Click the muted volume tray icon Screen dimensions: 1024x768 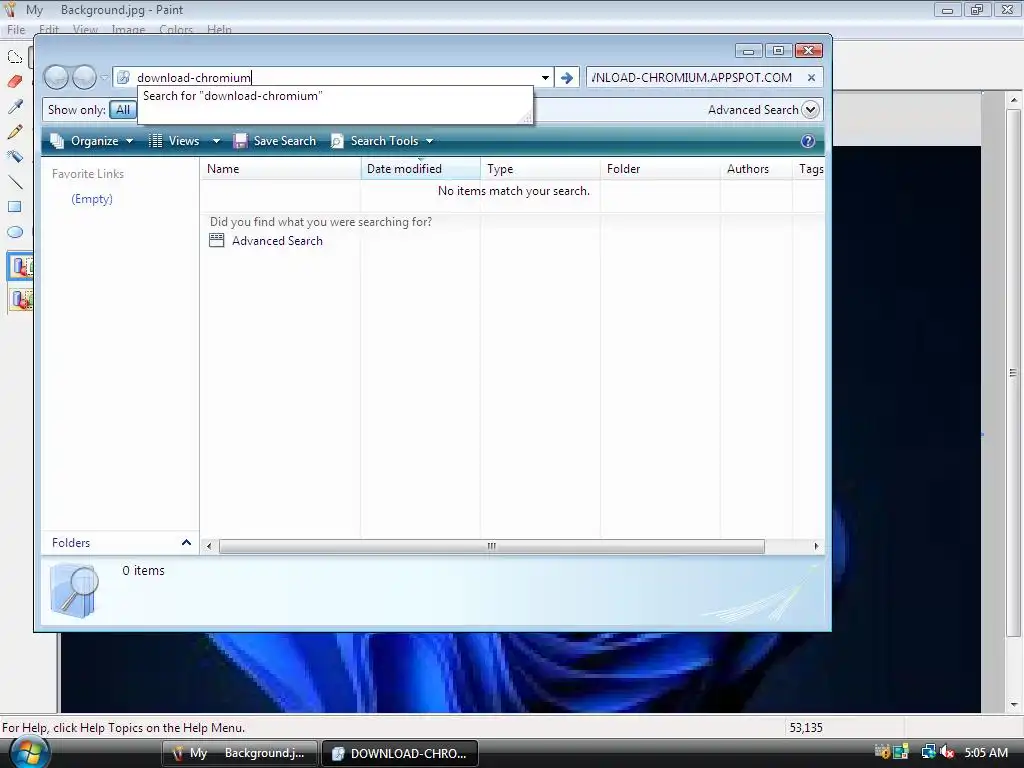[947, 752]
